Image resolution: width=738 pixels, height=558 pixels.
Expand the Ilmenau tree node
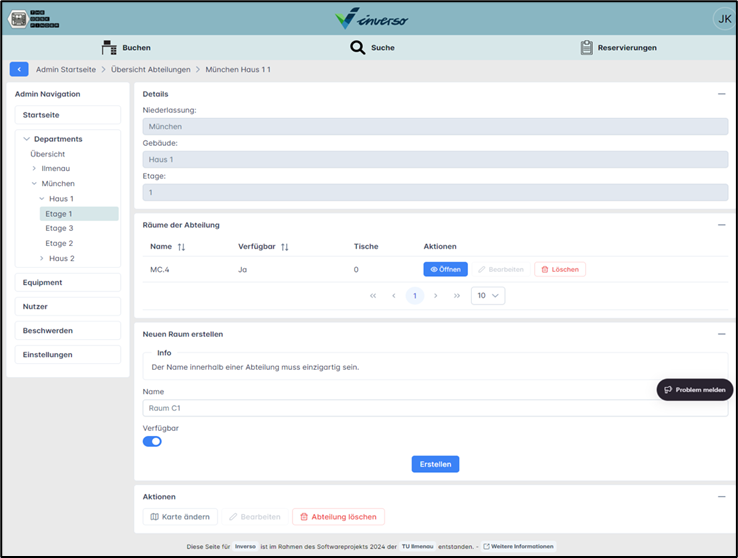point(34,168)
